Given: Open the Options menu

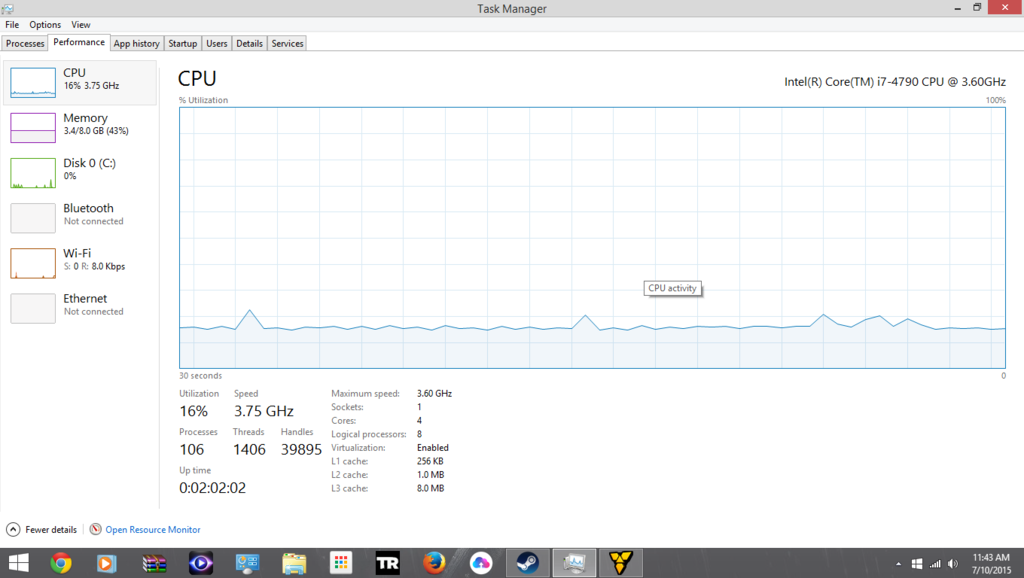Looking at the screenshot, I should (45, 24).
